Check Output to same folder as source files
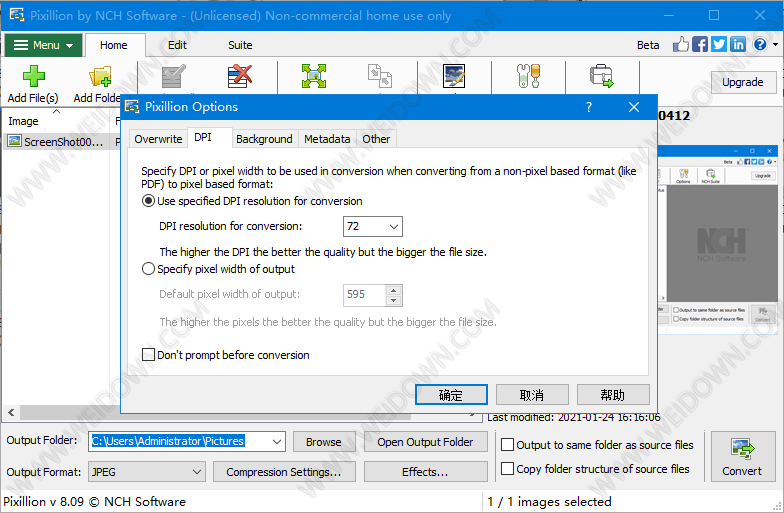 pyautogui.click(x=508, y=445)
